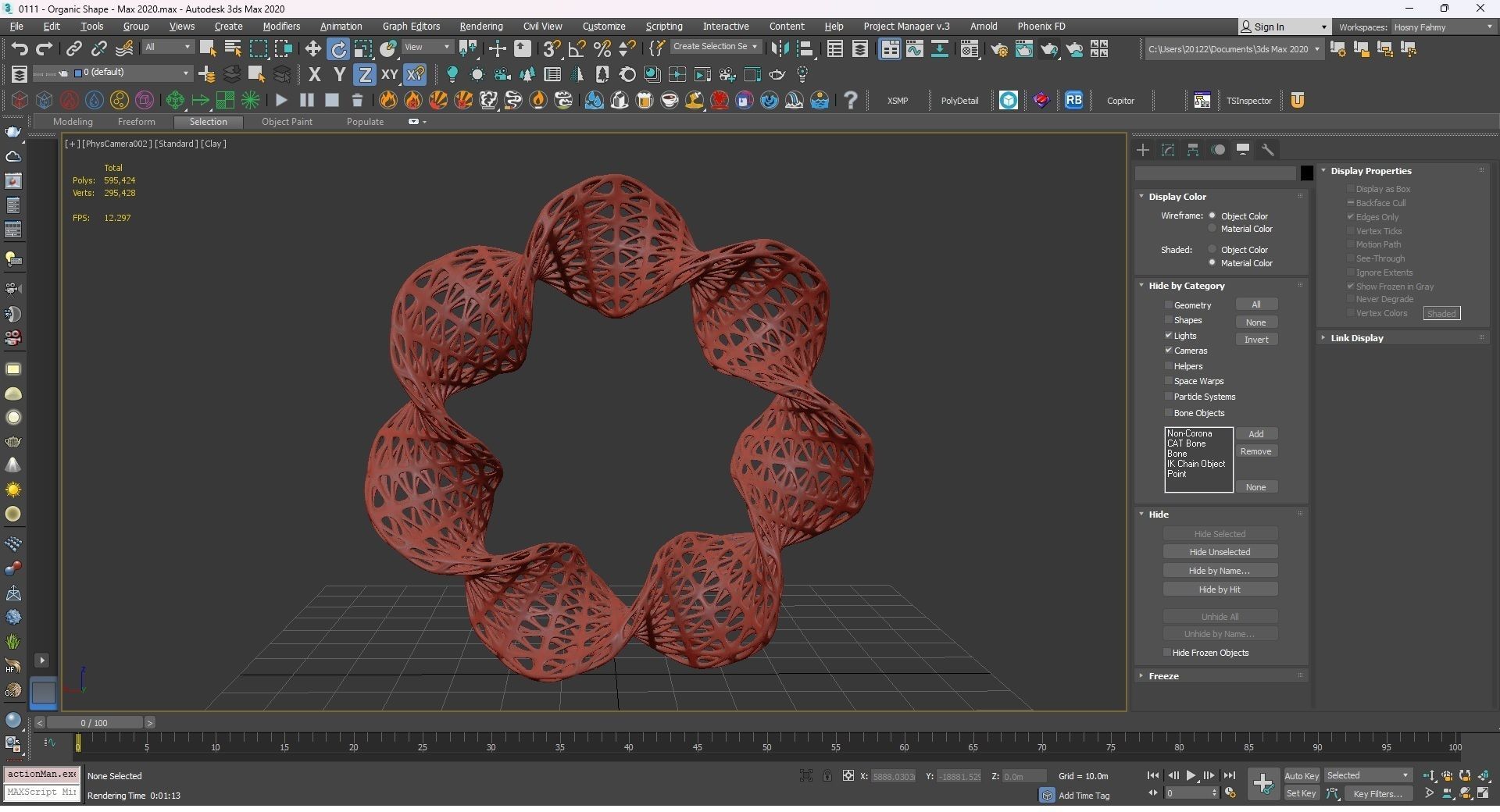Toggle the Geometry category checkbox

[x=1169, y=305]
